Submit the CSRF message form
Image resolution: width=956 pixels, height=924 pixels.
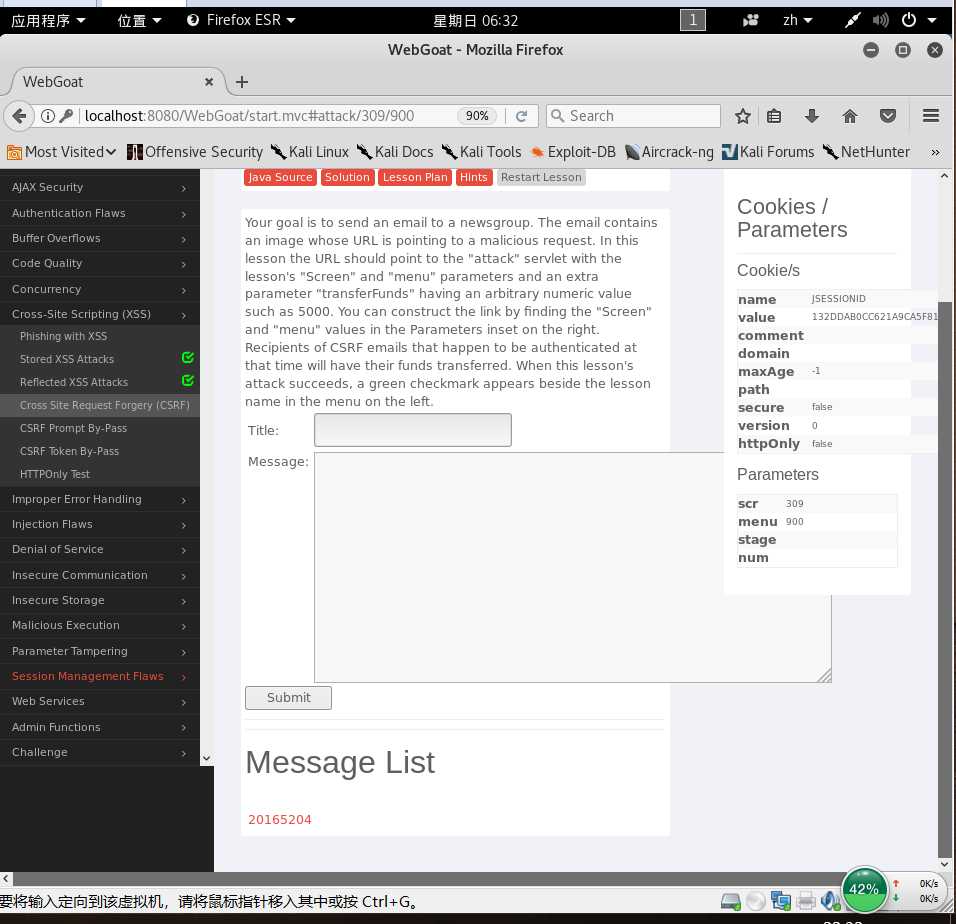pyautogui.click(x=288, y=698)
